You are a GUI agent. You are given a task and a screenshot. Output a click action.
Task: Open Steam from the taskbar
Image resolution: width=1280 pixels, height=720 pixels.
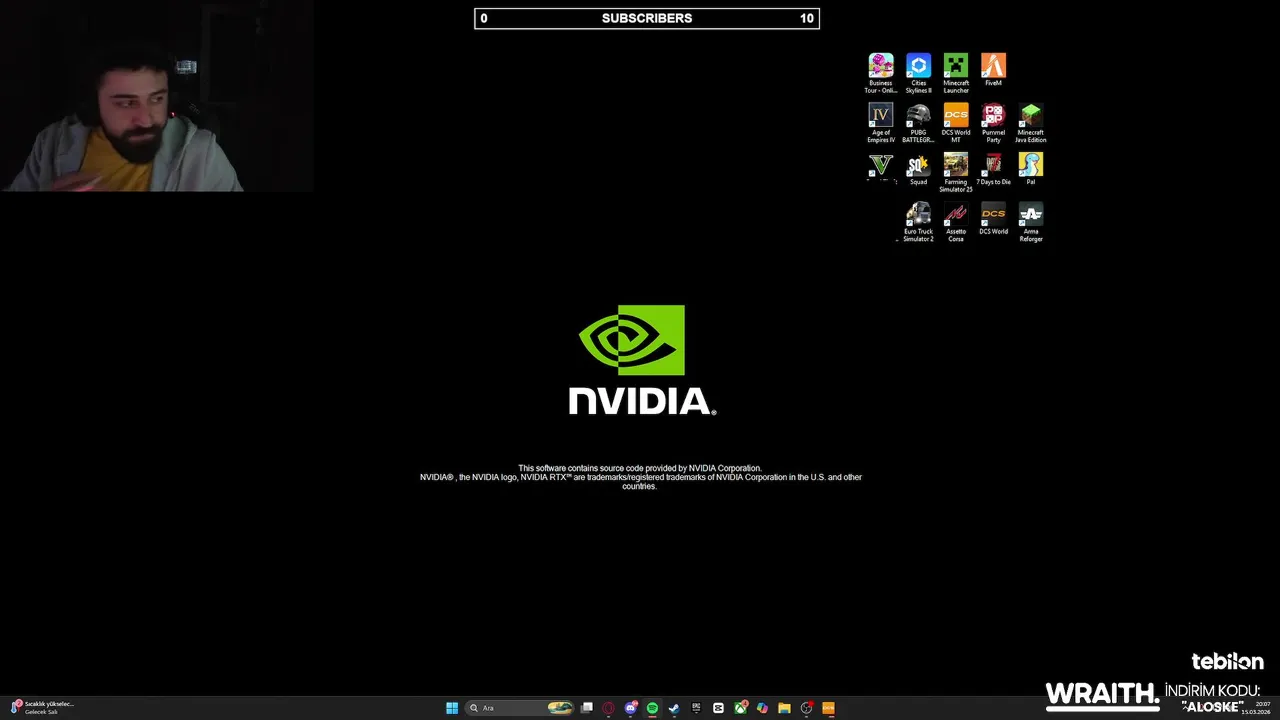(674, 708)
